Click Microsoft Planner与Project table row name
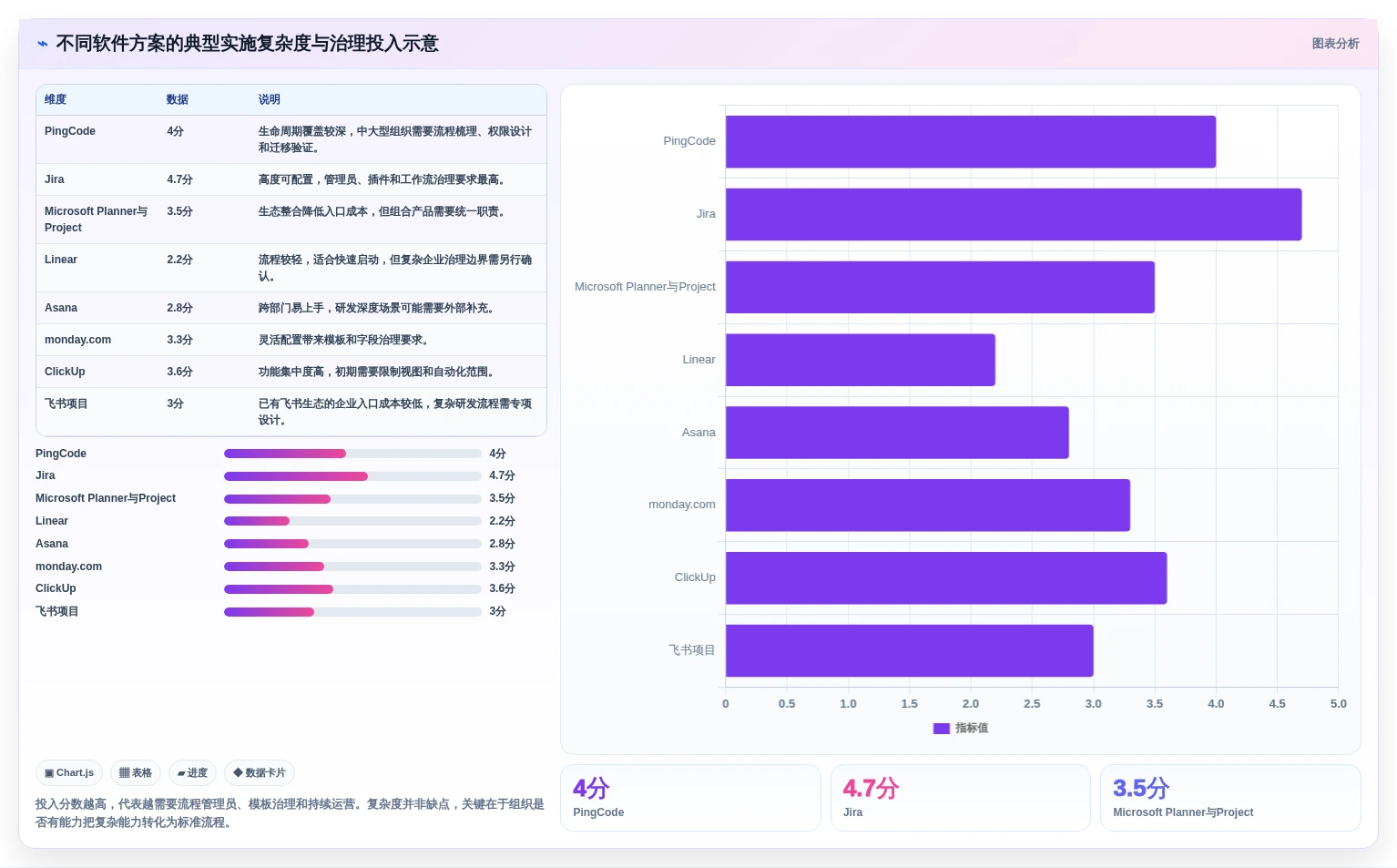 pos(96,220)
